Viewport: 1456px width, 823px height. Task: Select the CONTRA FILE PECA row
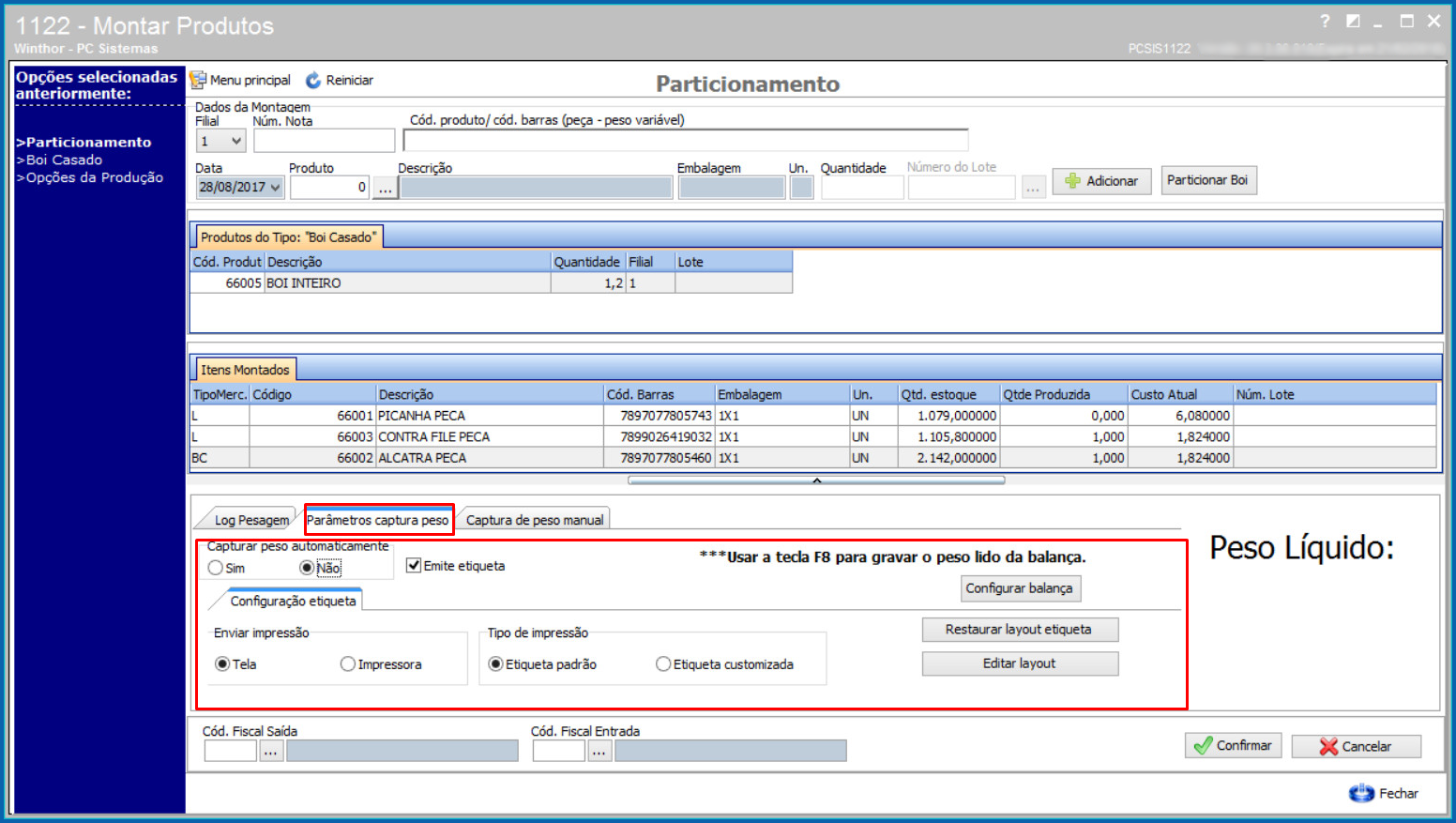813,437
